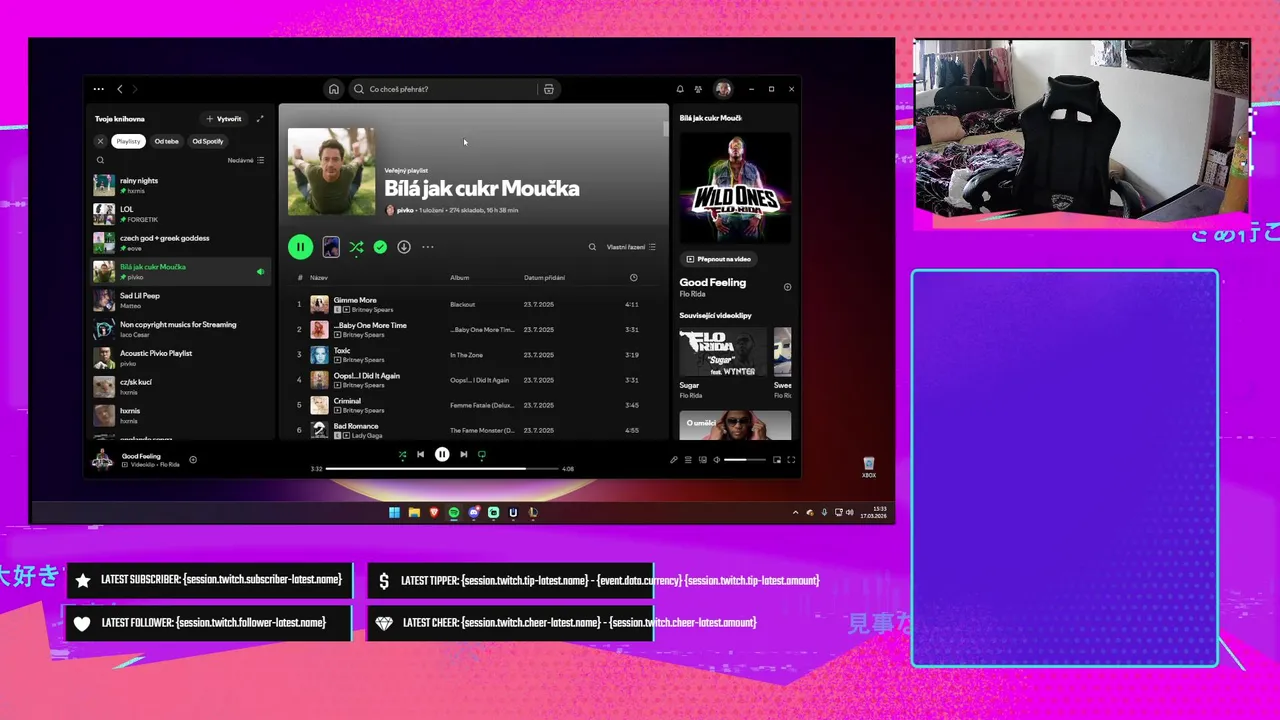Select the Od tebe filter chip
Image resolution: width=1280 pixels, height=720 pixels.
pos(166,141)
